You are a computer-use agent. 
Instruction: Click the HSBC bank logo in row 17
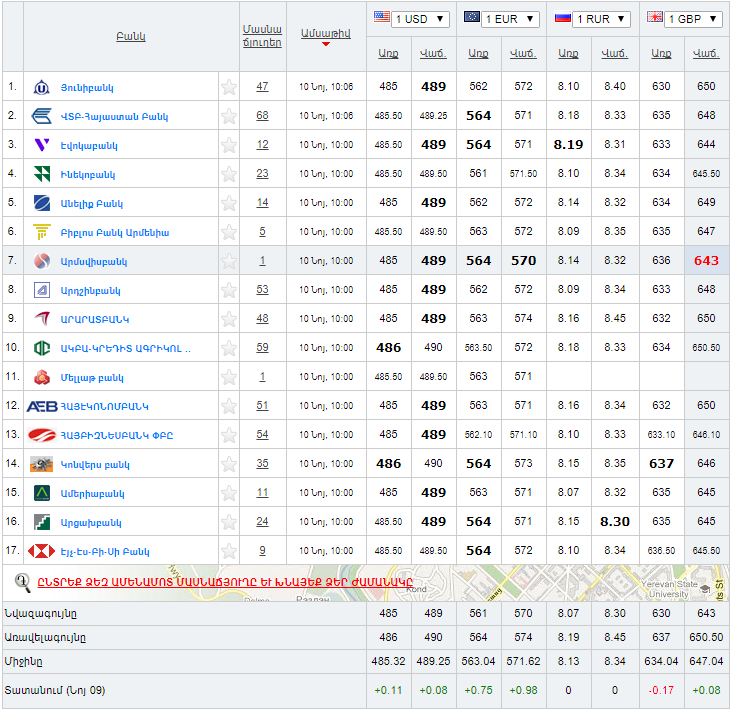42,551
